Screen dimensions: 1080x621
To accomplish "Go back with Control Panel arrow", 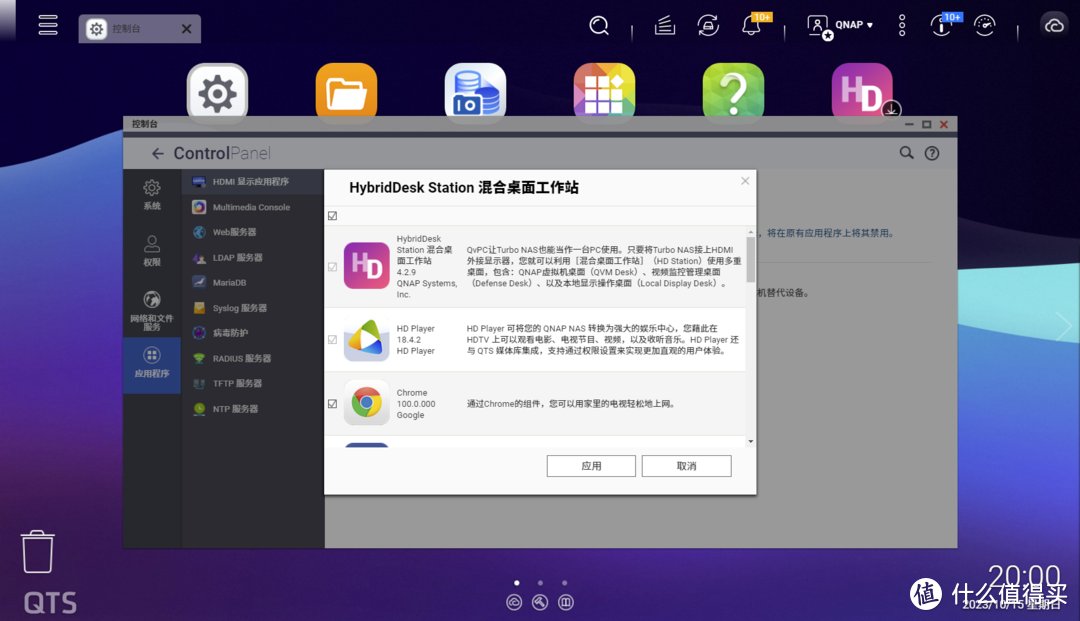I will pos(158,154).
